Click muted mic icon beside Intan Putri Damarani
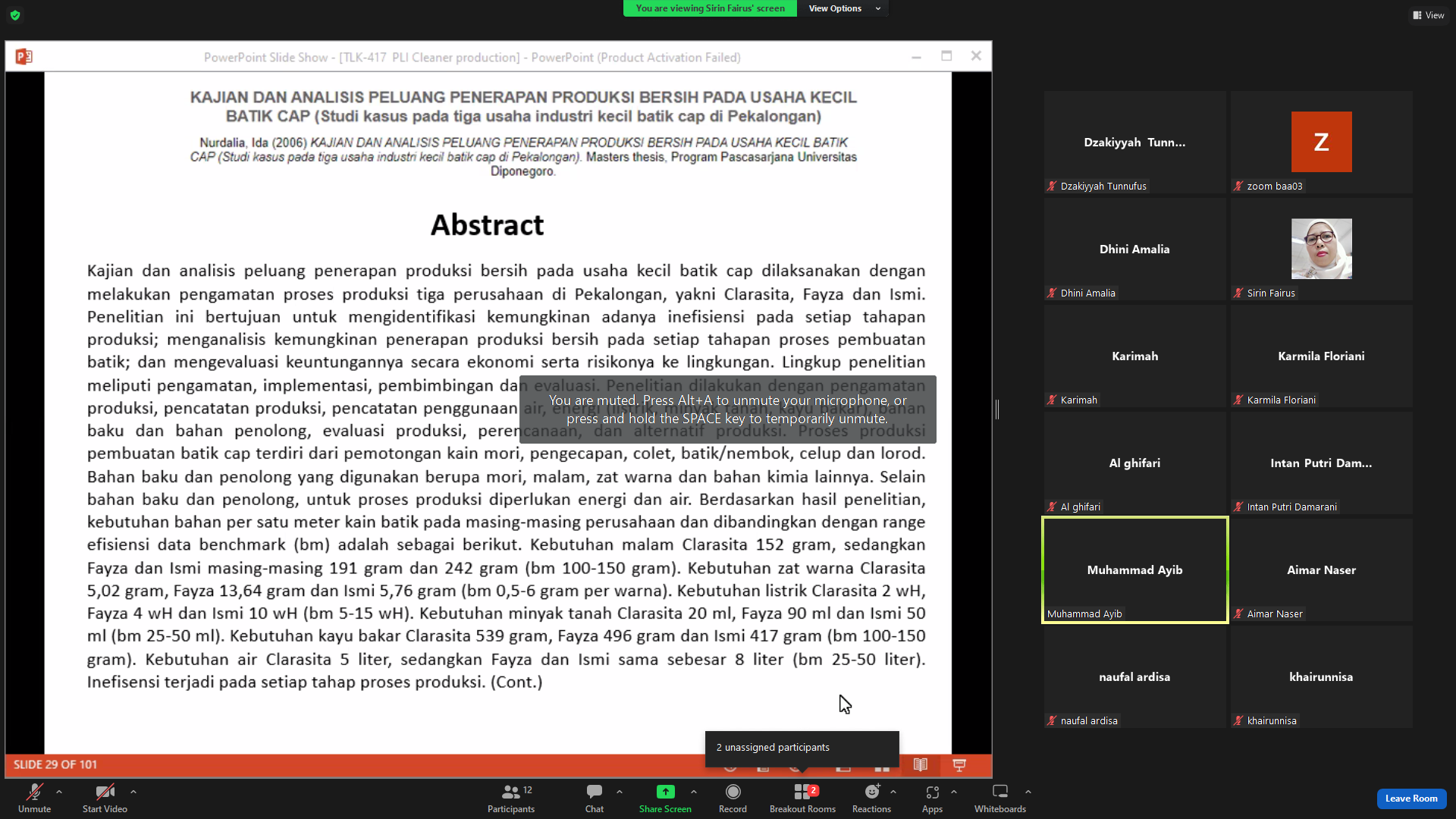This screenshot has height=819, width=1456. point(1238,507)
